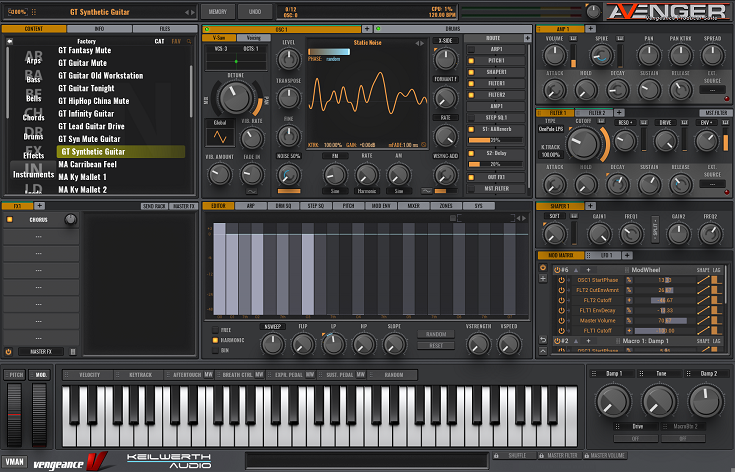The height and width of the screenshot is (472, 735).
Task: Click the UNDO button
Action: coord(255,12)
